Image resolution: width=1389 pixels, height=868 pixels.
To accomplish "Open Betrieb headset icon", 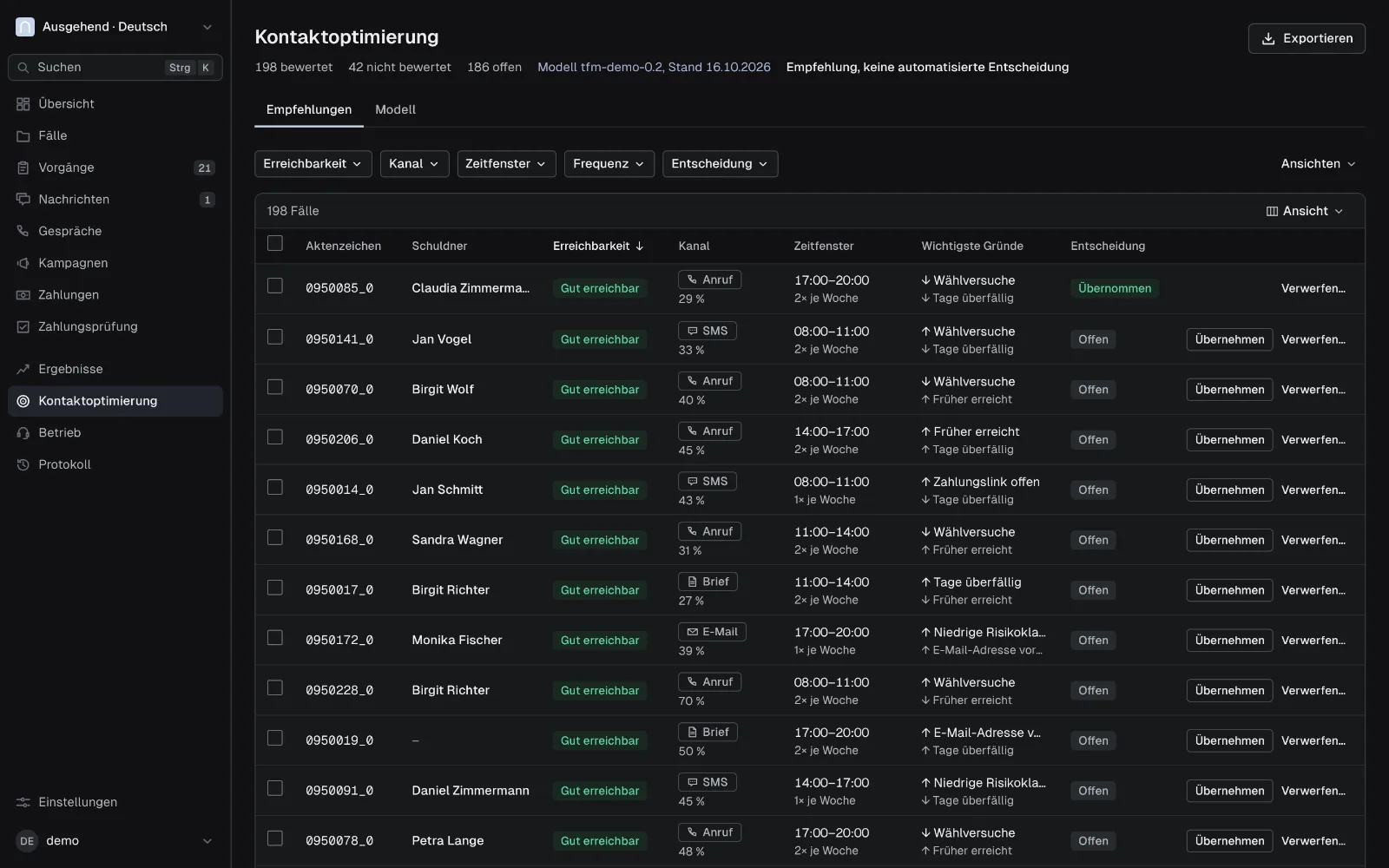I will 23,433.
